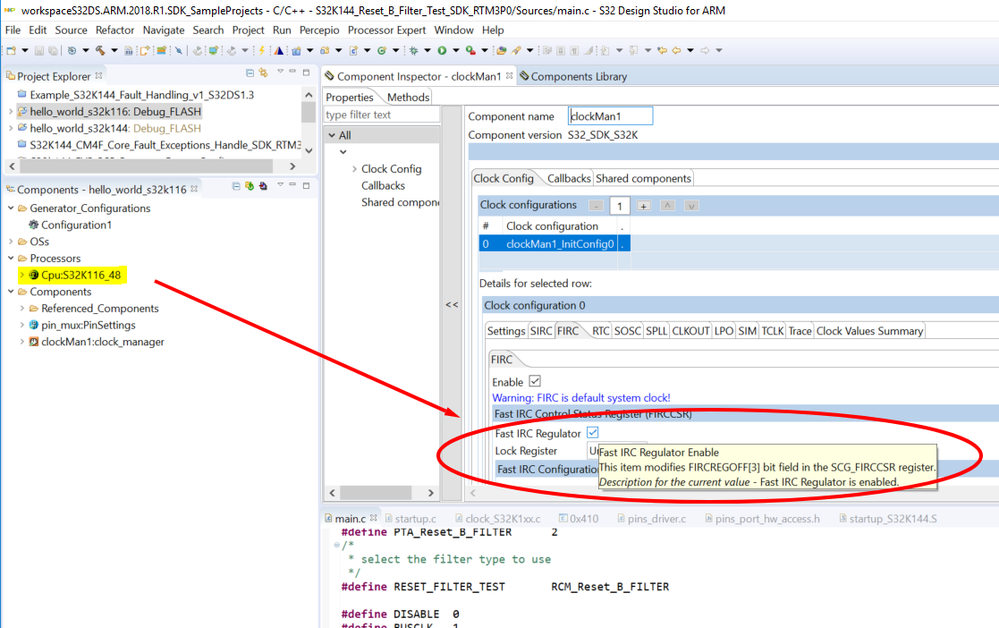
Task: Open the Percepio menu
Action: pyautogui.click(x=319, y=30)
